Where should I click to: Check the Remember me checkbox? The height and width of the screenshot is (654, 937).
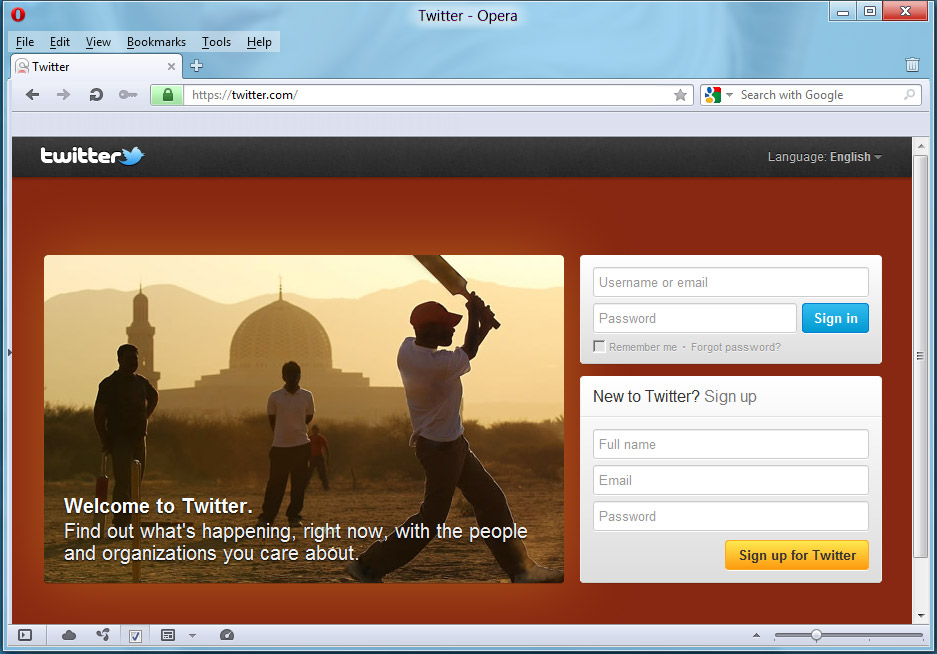(599, 346)
